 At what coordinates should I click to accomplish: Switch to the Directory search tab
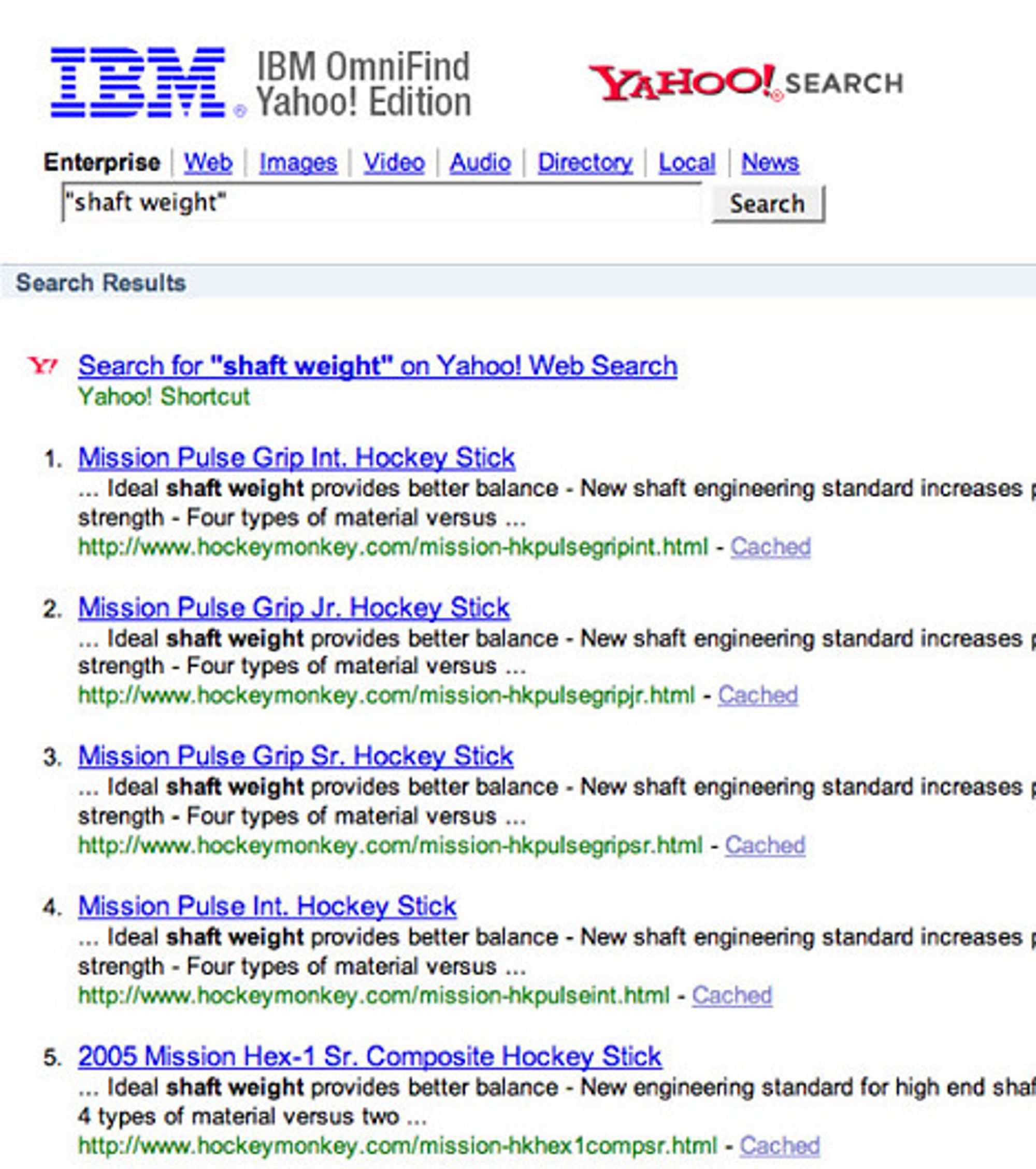tap(585, 162)
